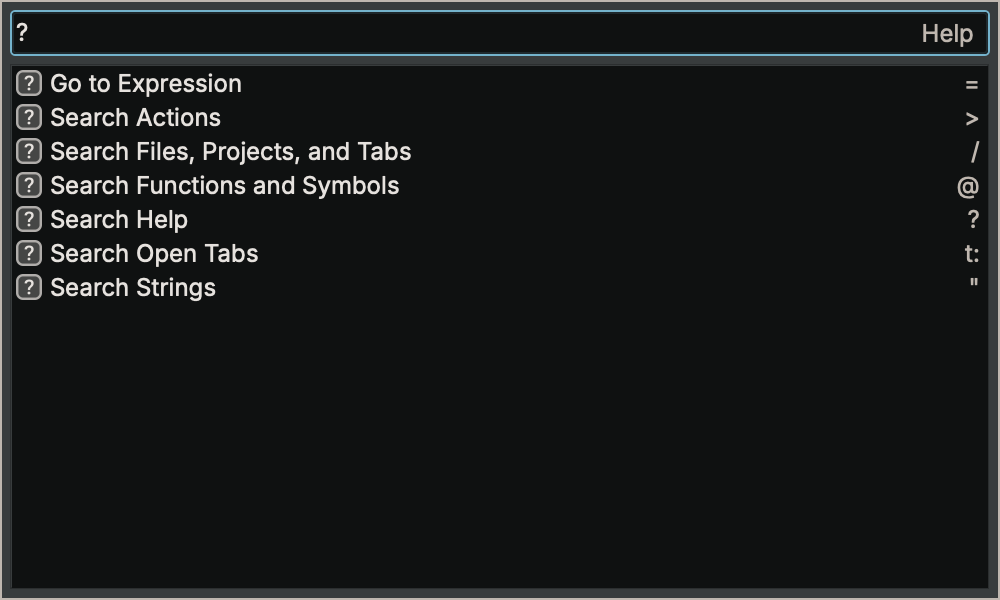
Task: Select the Search Open Tabs option
Action: click(x=153, y=254)
